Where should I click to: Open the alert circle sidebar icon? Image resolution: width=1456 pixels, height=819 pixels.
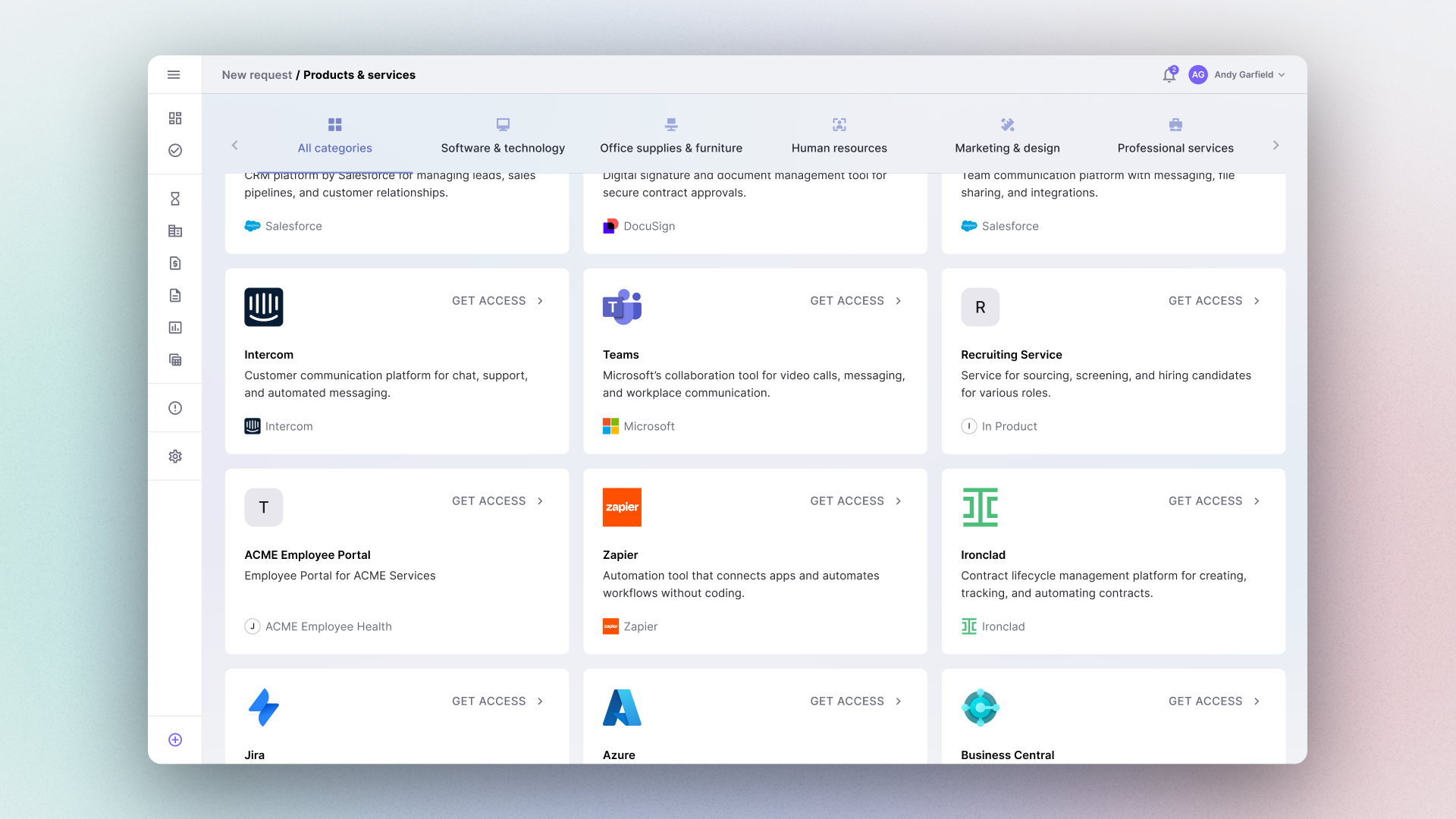pos(175,408)
